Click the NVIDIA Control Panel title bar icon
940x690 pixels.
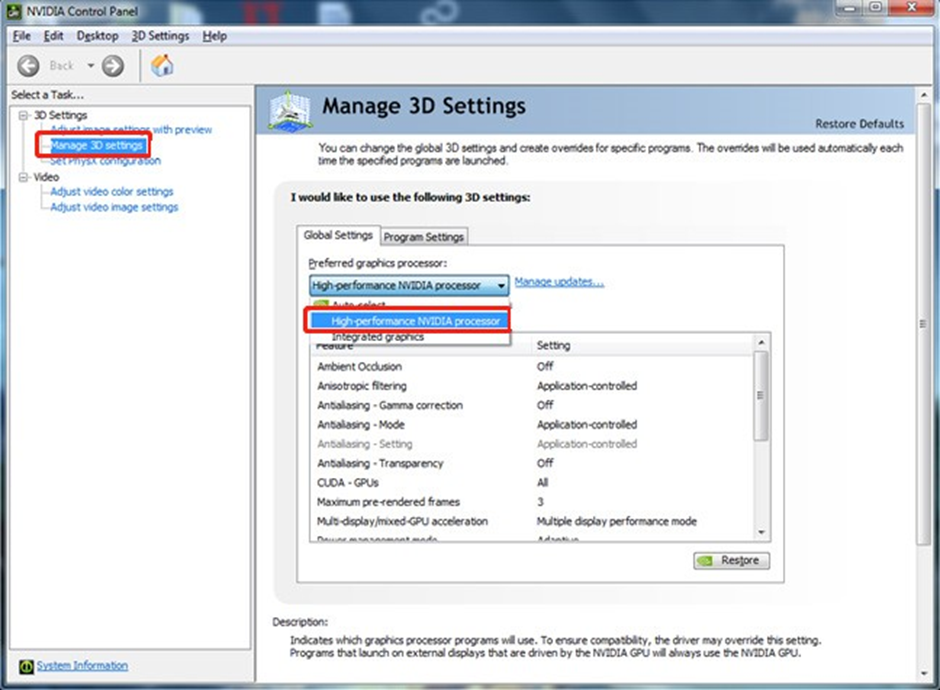click(12, 11)
